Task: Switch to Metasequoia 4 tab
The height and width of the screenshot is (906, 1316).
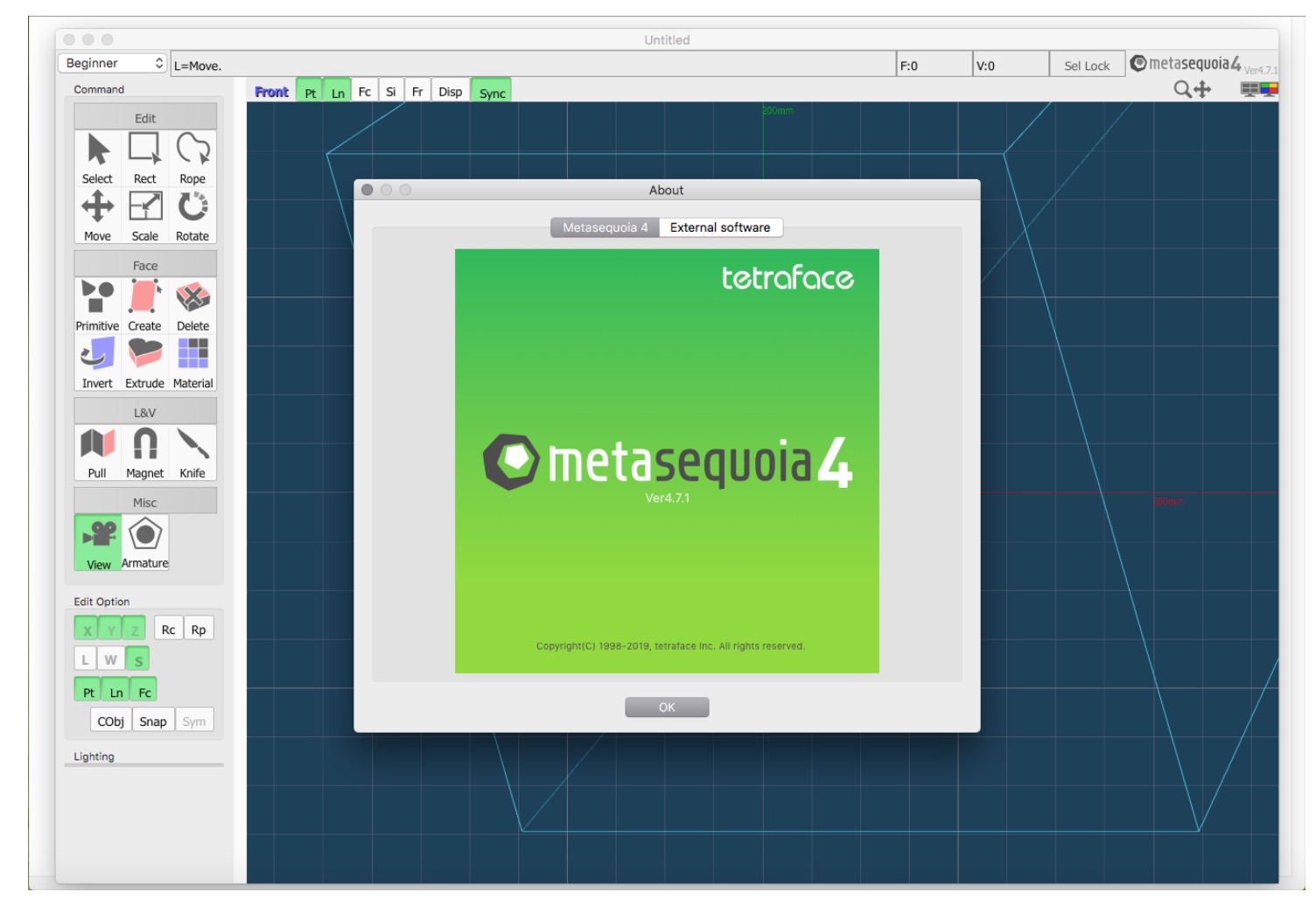Action: pos(605,227)
